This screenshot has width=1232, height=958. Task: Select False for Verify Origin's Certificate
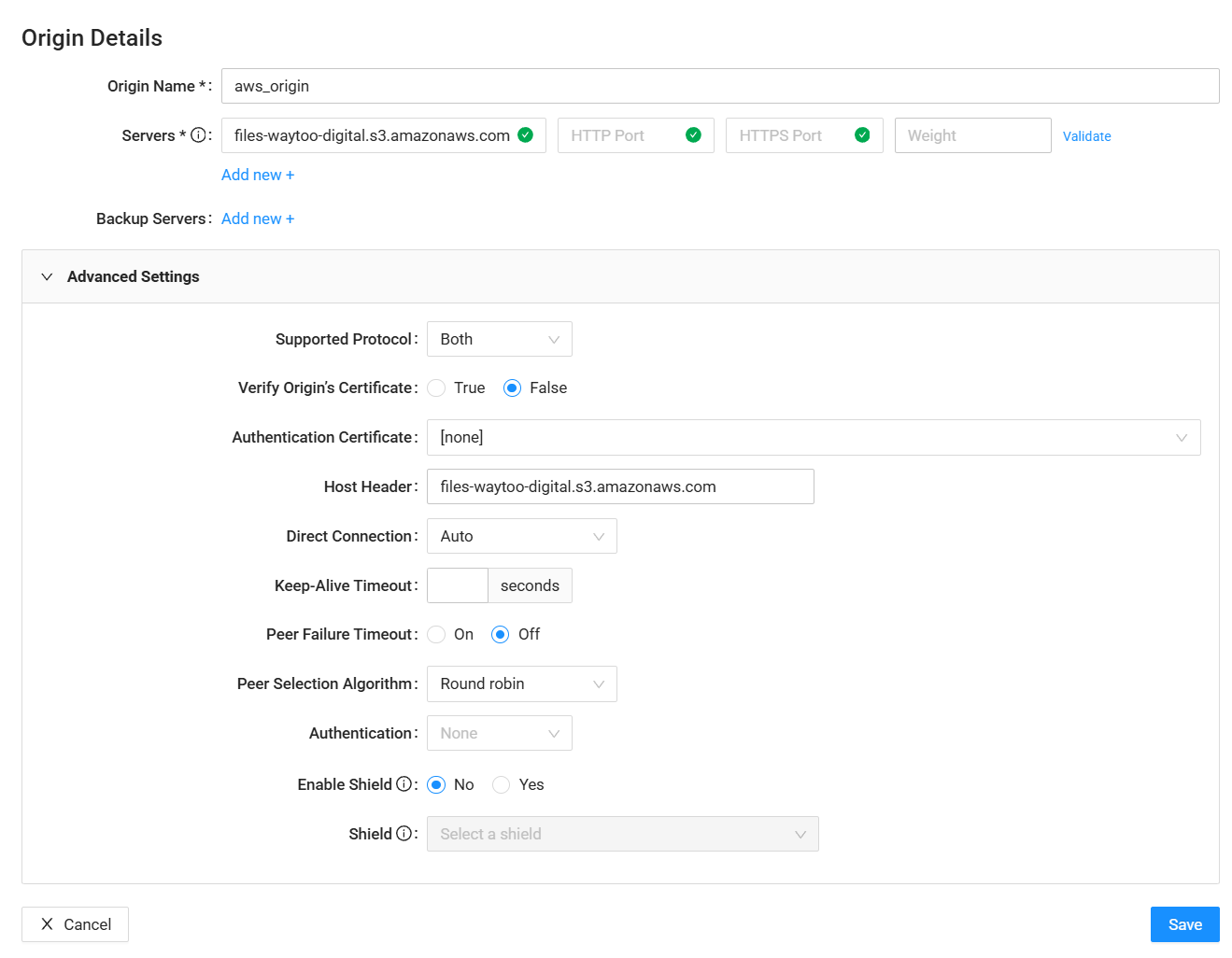pos(512,388)
